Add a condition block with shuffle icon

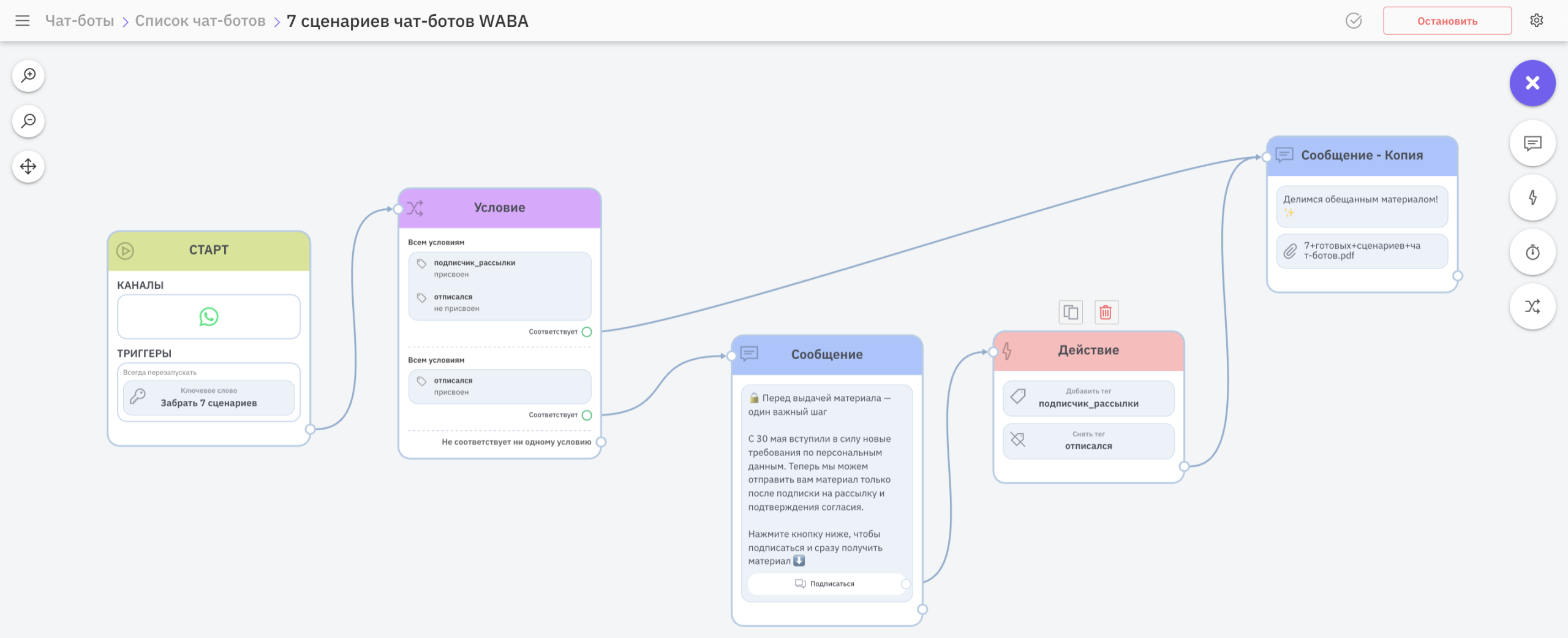click(x=1532, y=306)
